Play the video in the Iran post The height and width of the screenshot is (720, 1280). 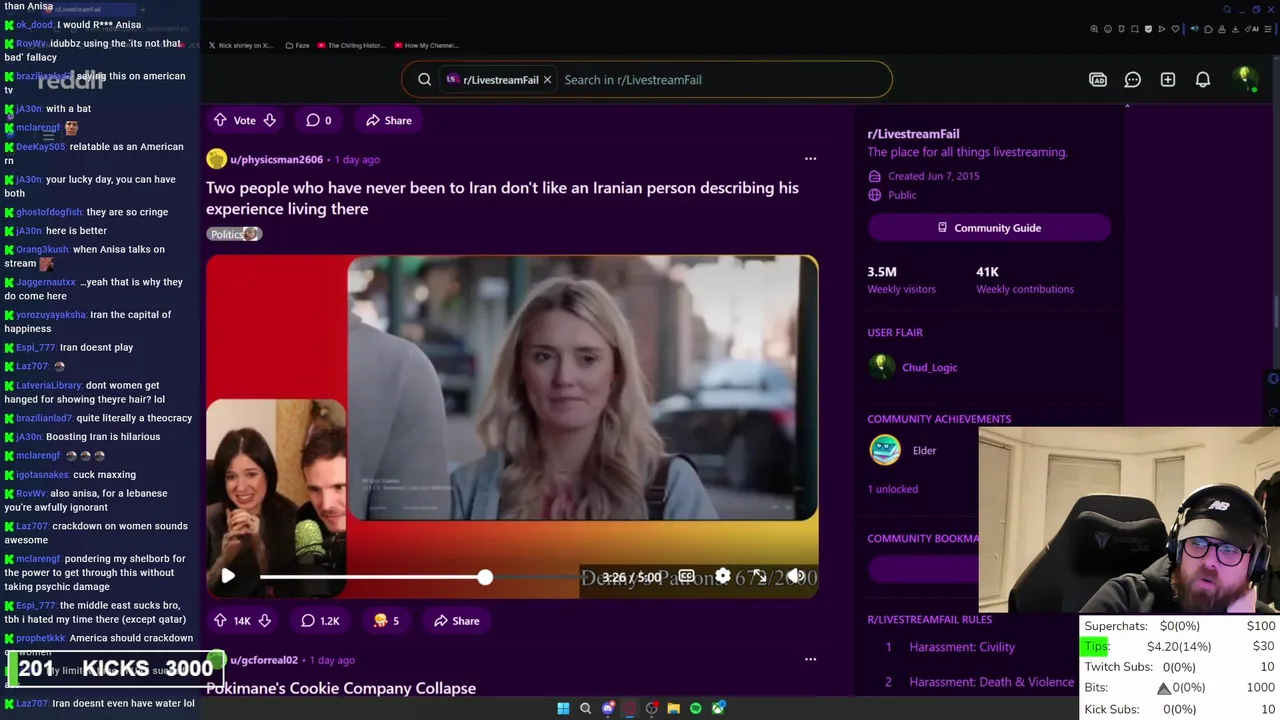click(228, 576)
